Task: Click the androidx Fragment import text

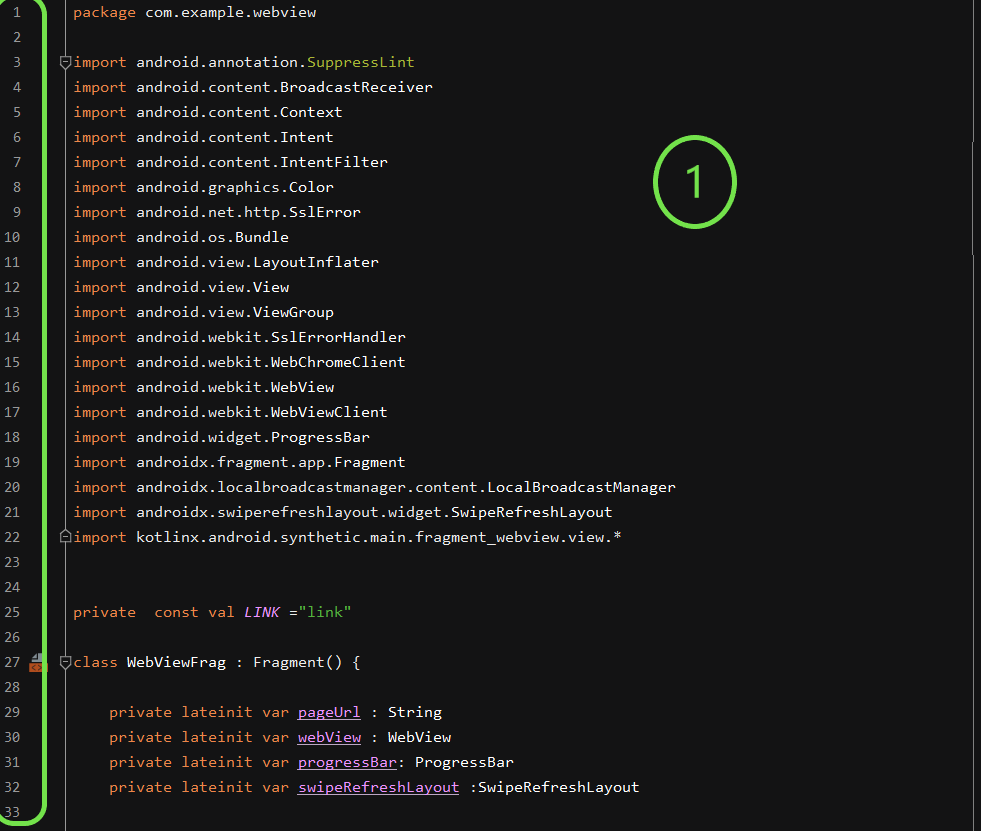Action: pyautogui.click(x=271, y=462)
